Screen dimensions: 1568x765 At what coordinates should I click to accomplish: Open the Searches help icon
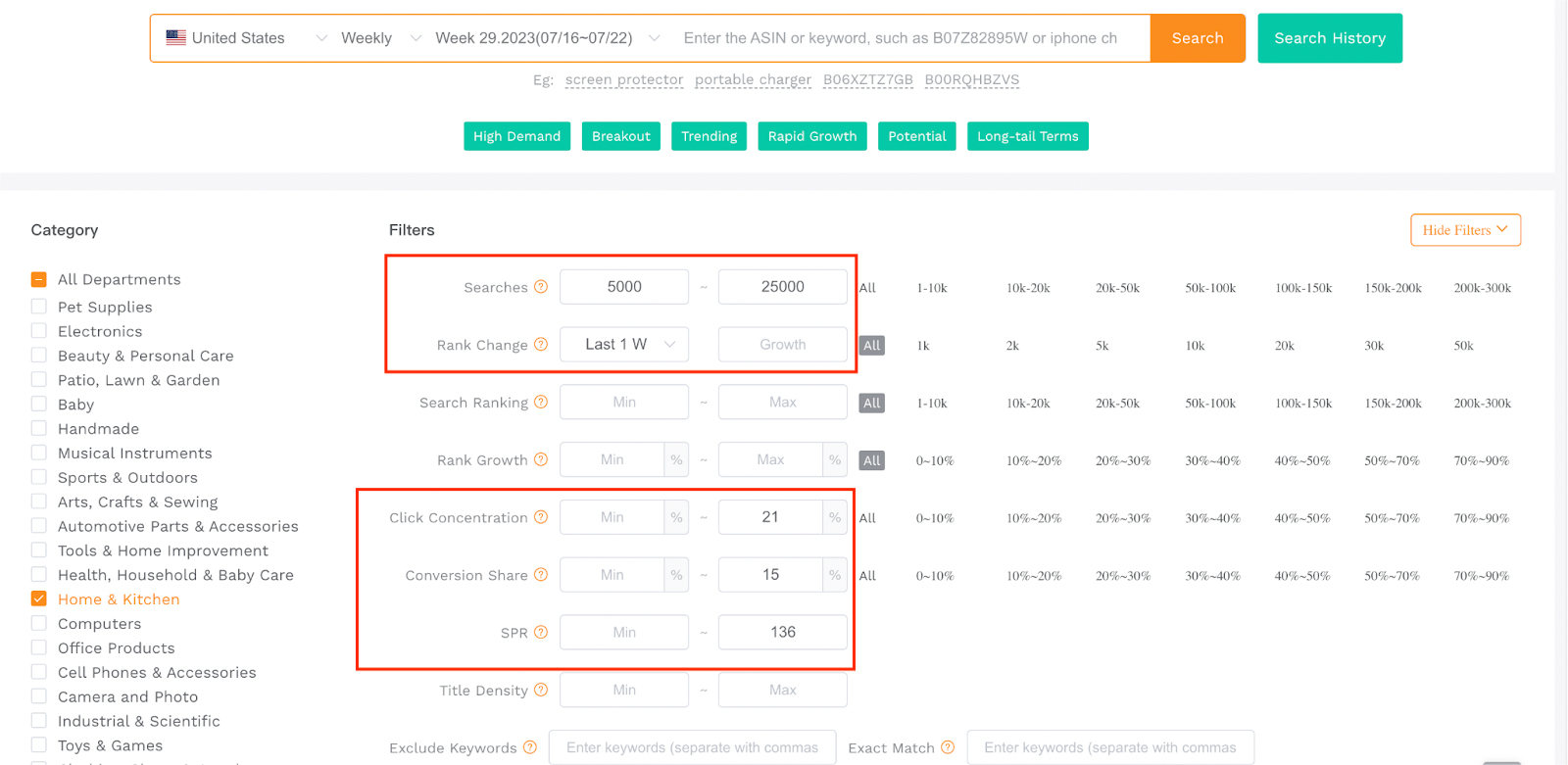541,287
